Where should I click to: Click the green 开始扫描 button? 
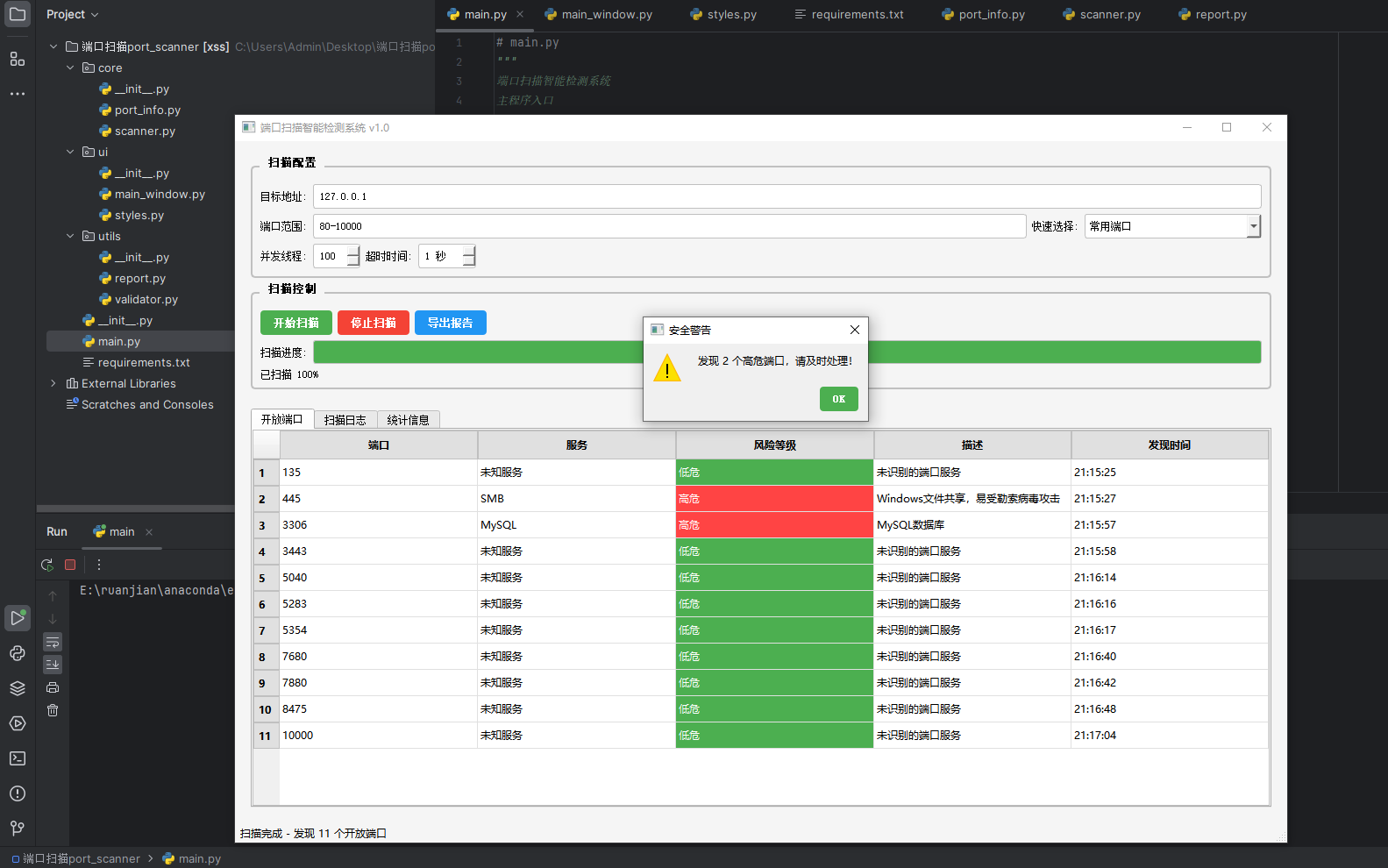click(x=296, y=323)
